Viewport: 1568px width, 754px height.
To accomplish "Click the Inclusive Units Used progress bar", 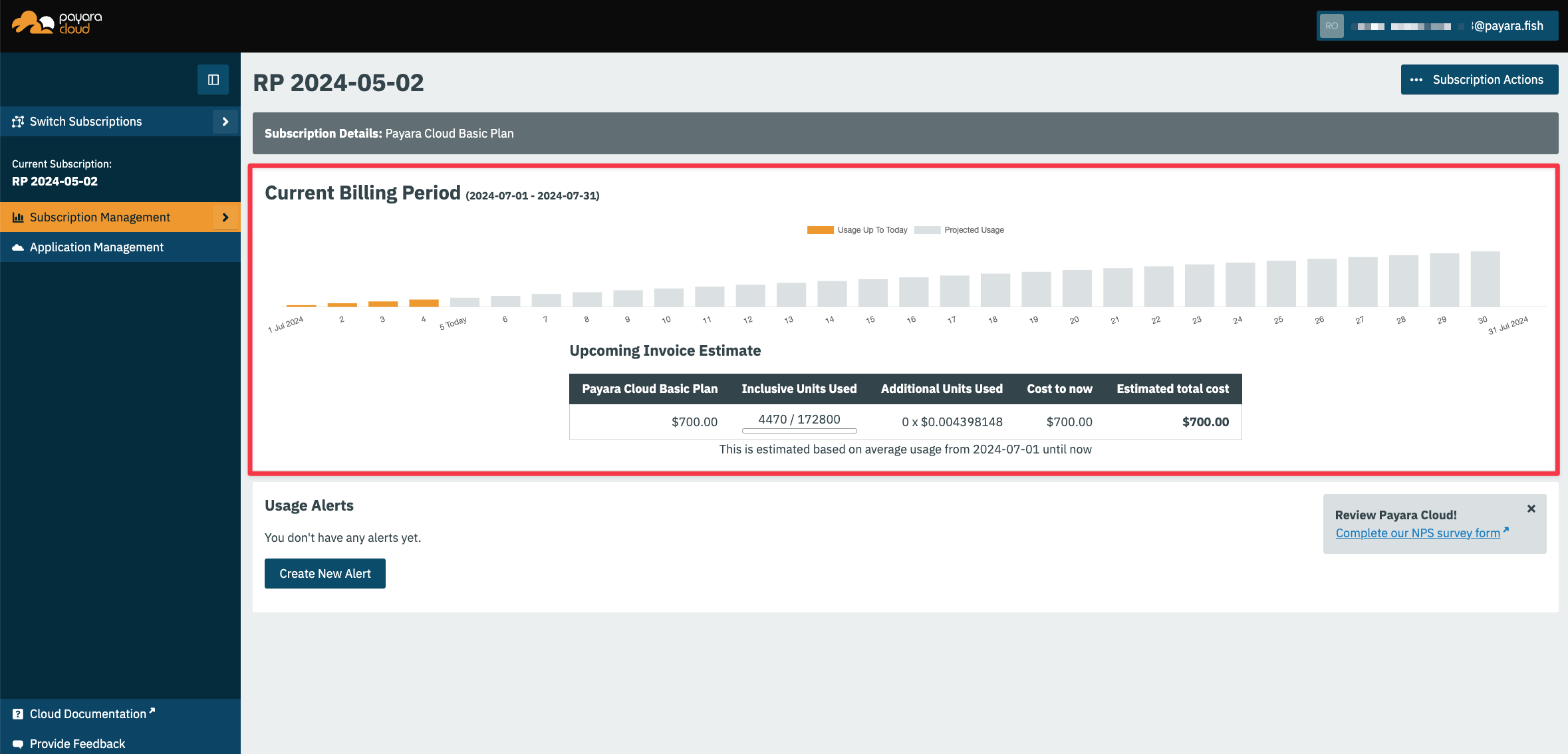I will (799, 431).
